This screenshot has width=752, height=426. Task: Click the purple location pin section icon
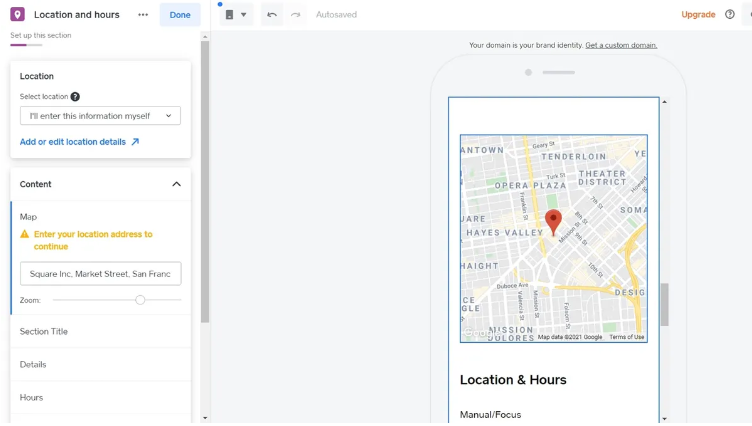coord(17,14)
